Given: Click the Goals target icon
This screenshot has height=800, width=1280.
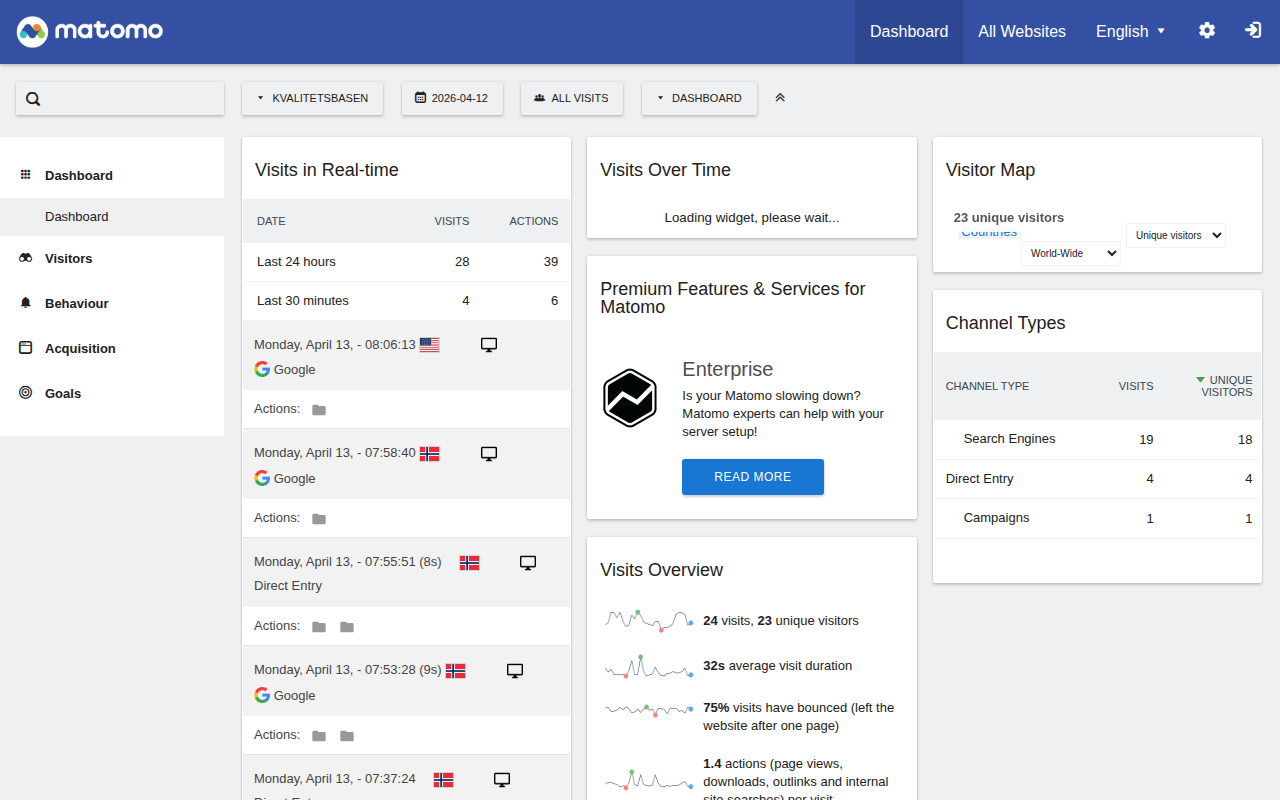Looking at the screenshot, I should click(x=26, y=393).
